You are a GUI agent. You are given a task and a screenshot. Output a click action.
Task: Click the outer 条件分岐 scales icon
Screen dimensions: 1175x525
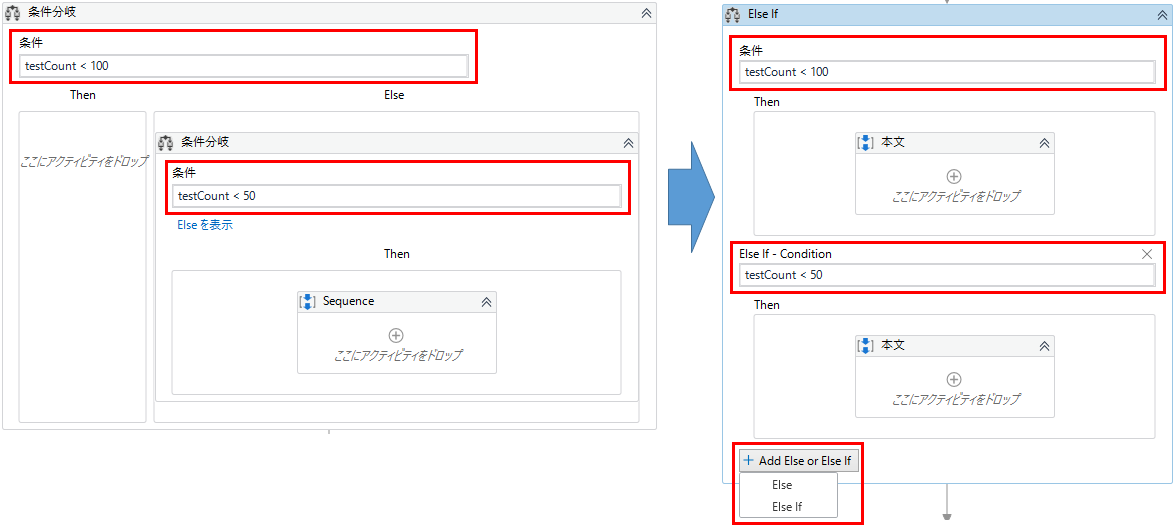click(x=13, y=13)
